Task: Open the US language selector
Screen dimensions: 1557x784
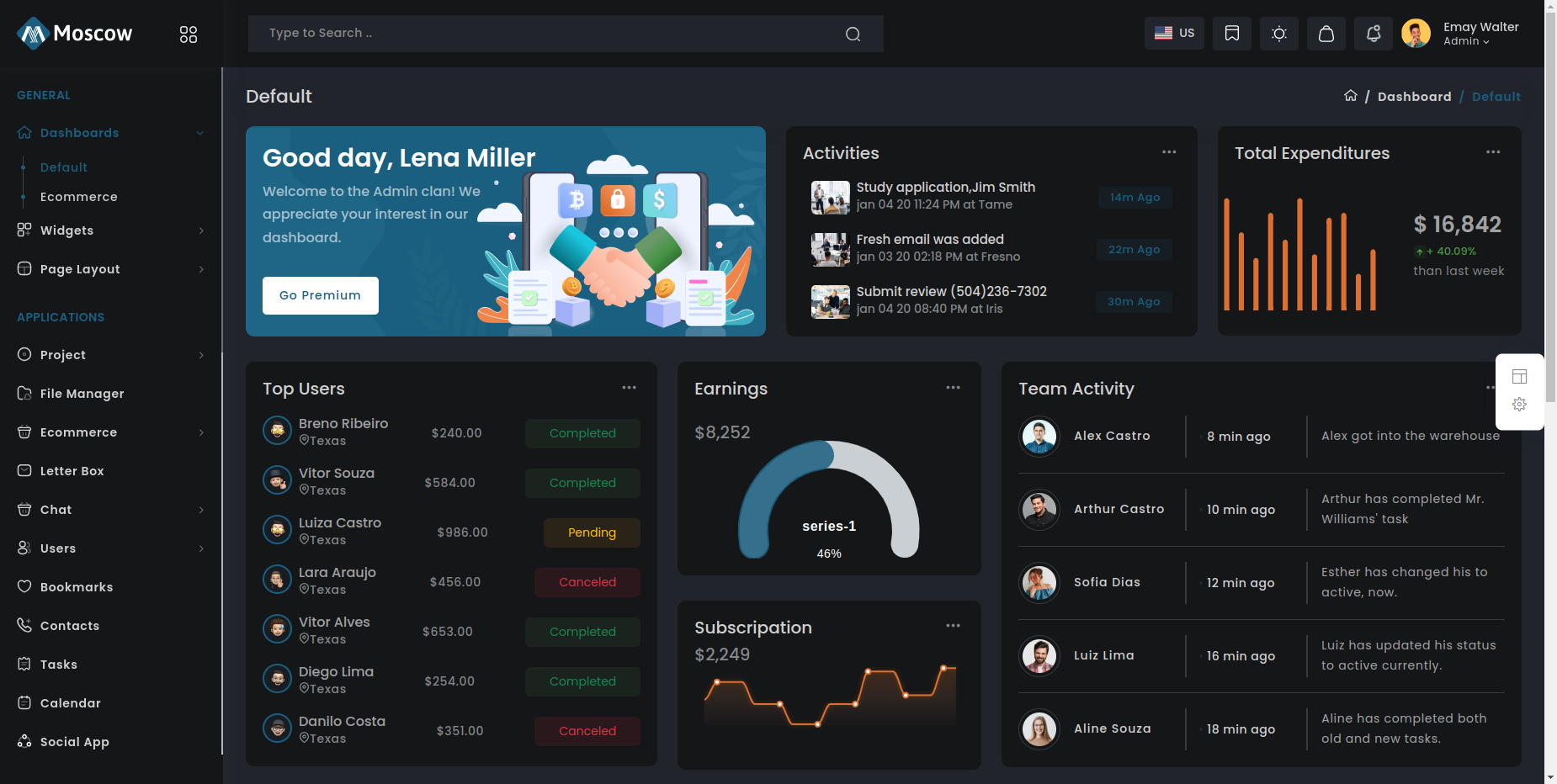Action: click(1174, 34)
